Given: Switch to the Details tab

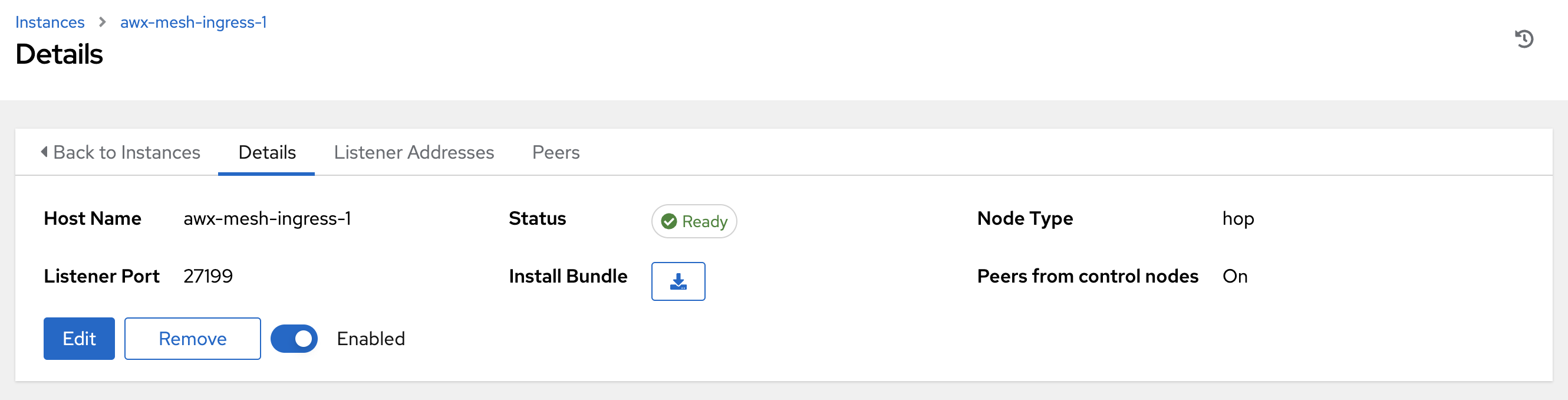Looking at the screenshot, I should click(266, 152).
